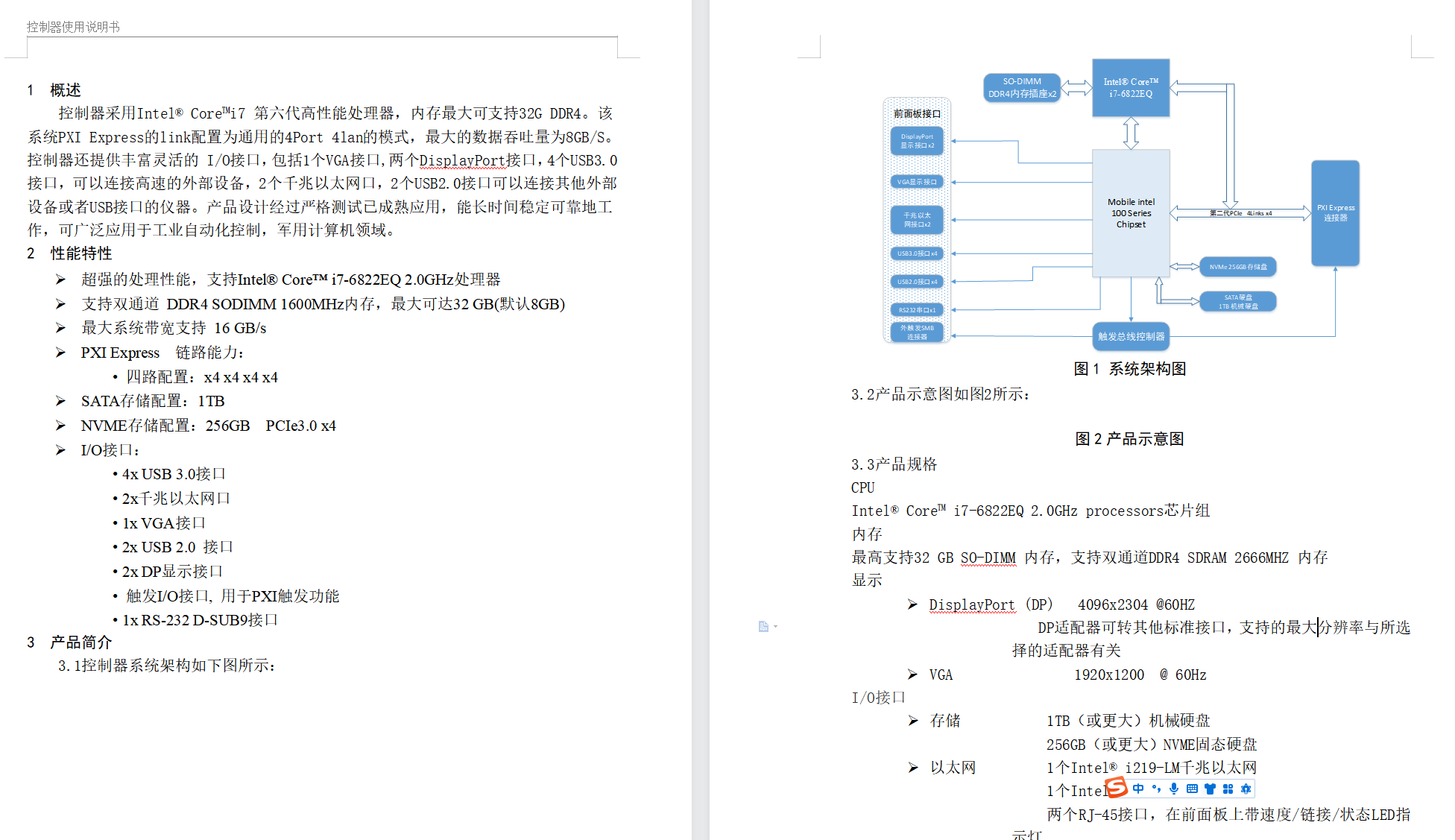Select the VGA显示接口 shape in diagram

[x=917, y=182]
